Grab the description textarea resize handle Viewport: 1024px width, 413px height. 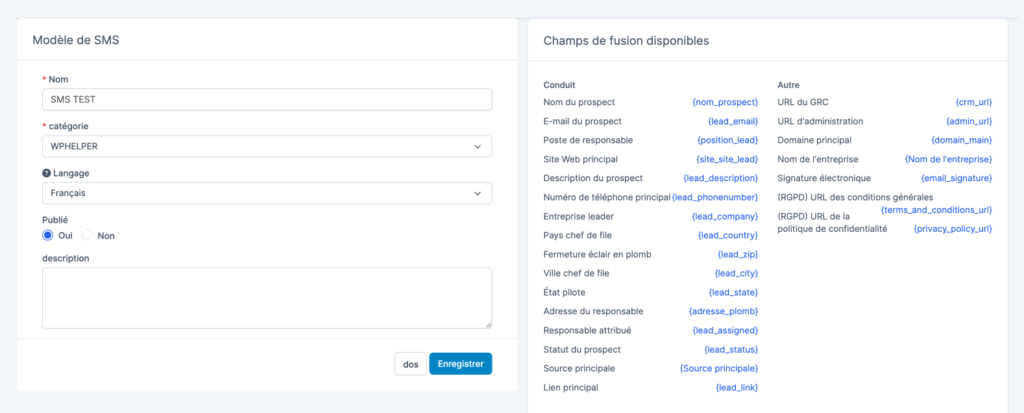tap(488, 324)
